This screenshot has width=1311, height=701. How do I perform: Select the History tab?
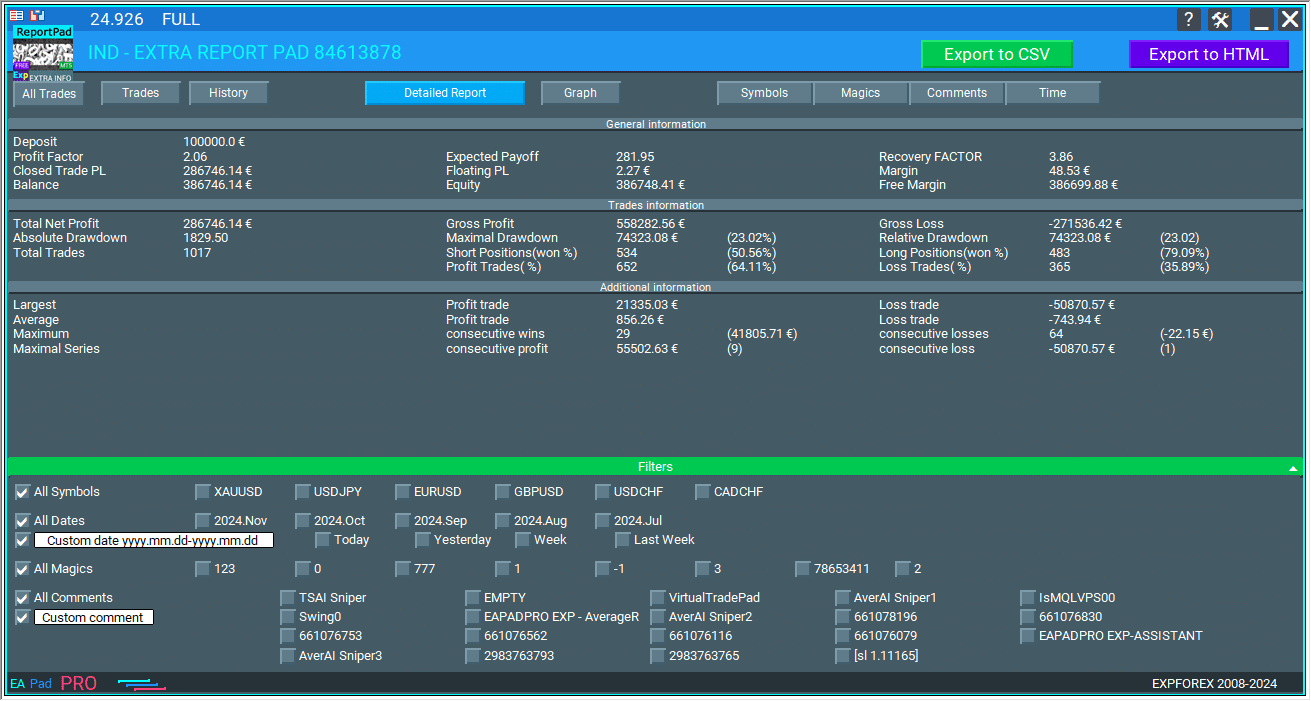[x=228, y=93]
